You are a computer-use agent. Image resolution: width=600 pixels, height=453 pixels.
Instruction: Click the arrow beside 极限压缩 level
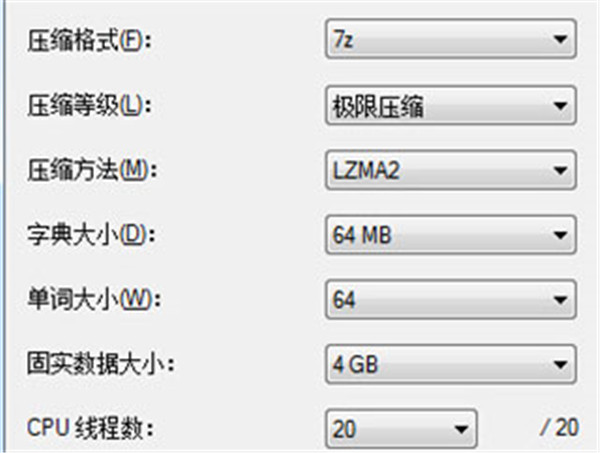coord(561,106)
